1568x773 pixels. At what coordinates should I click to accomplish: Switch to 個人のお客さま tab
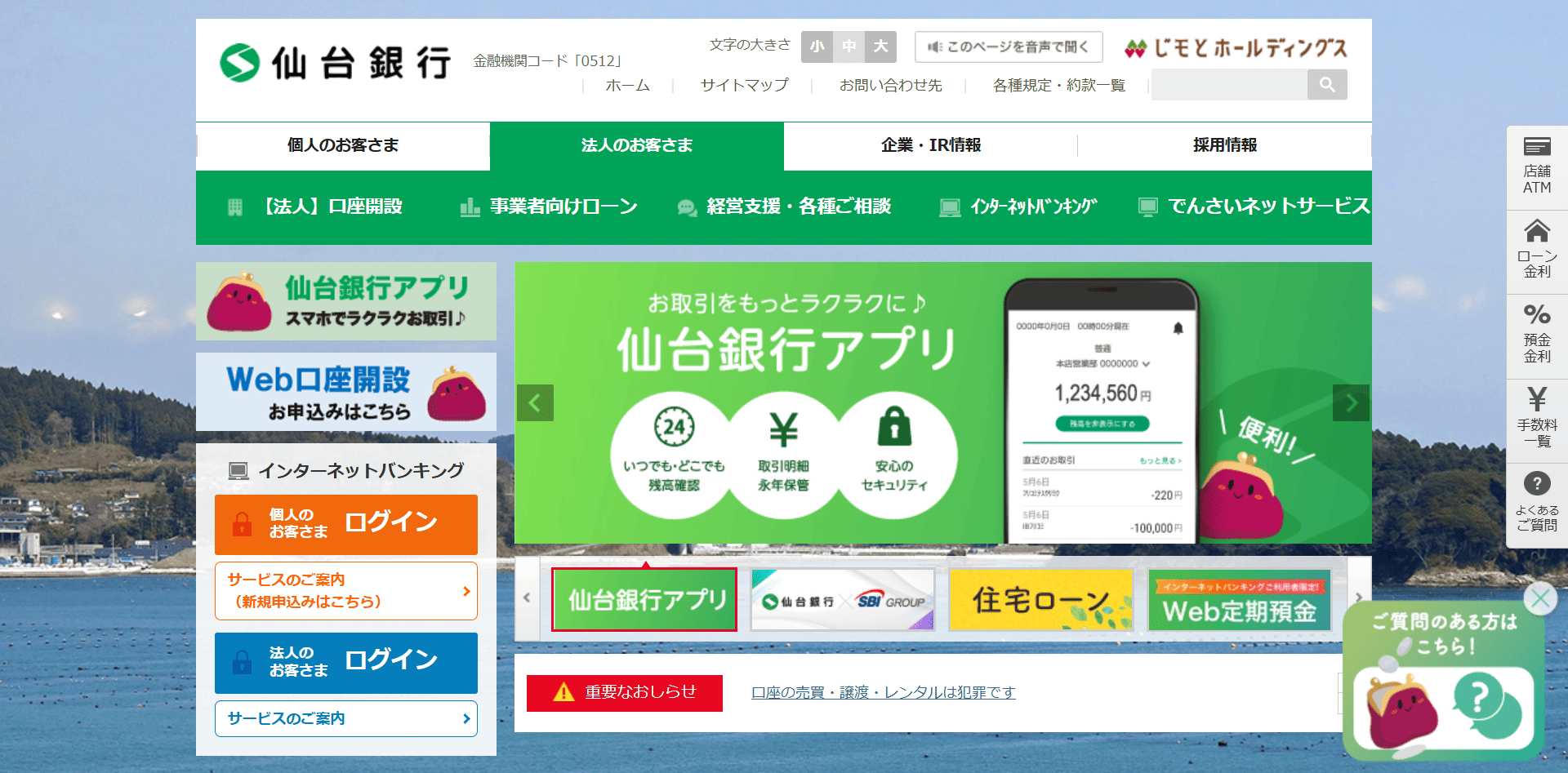[343, 145]
